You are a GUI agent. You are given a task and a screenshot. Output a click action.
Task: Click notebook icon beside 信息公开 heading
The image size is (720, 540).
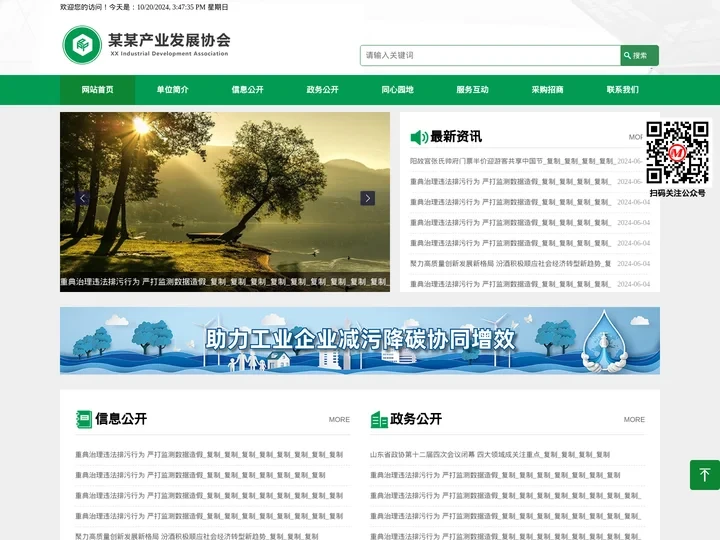[84, 419]
